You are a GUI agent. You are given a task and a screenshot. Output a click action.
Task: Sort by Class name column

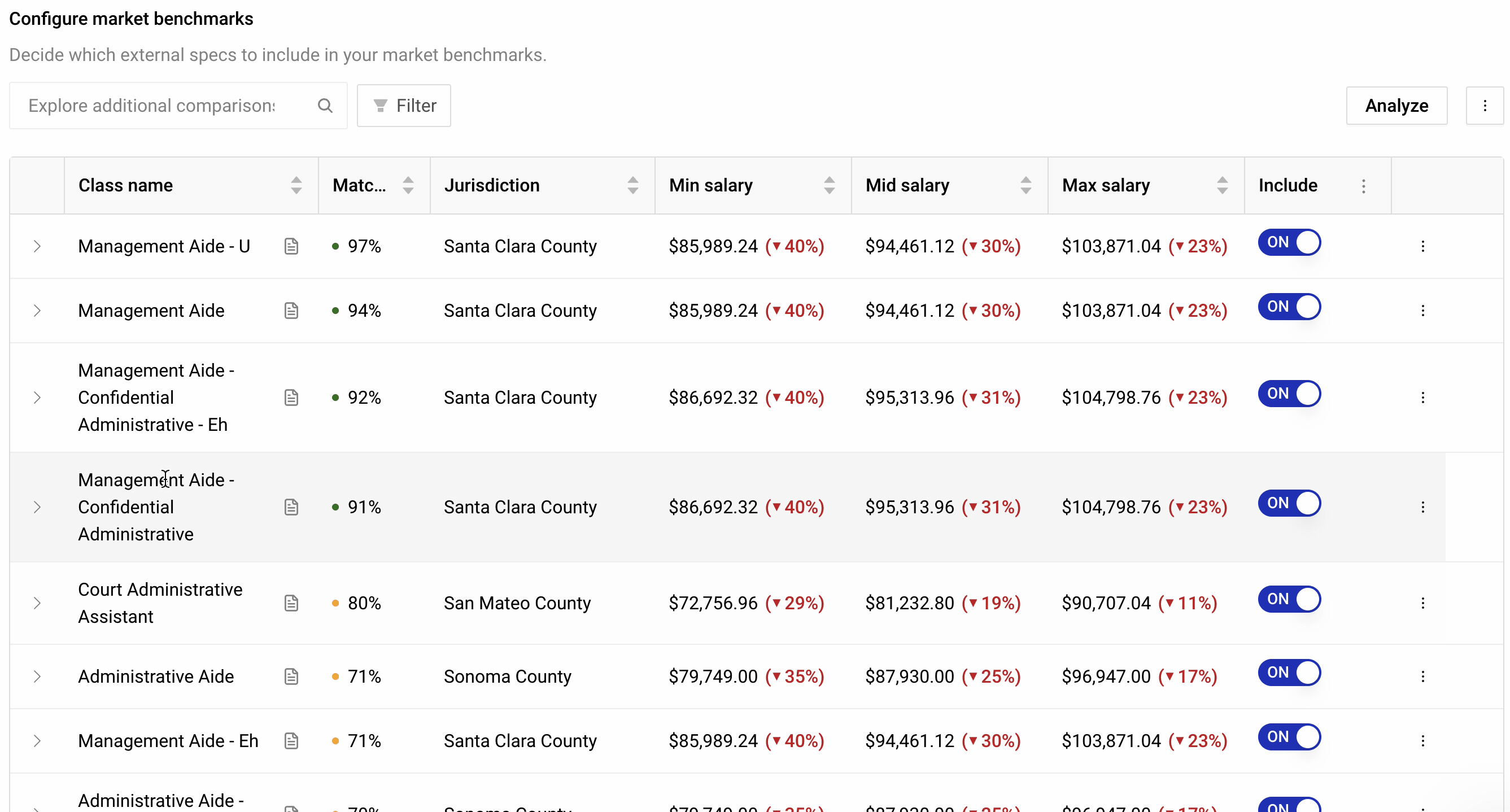[296, 185]
